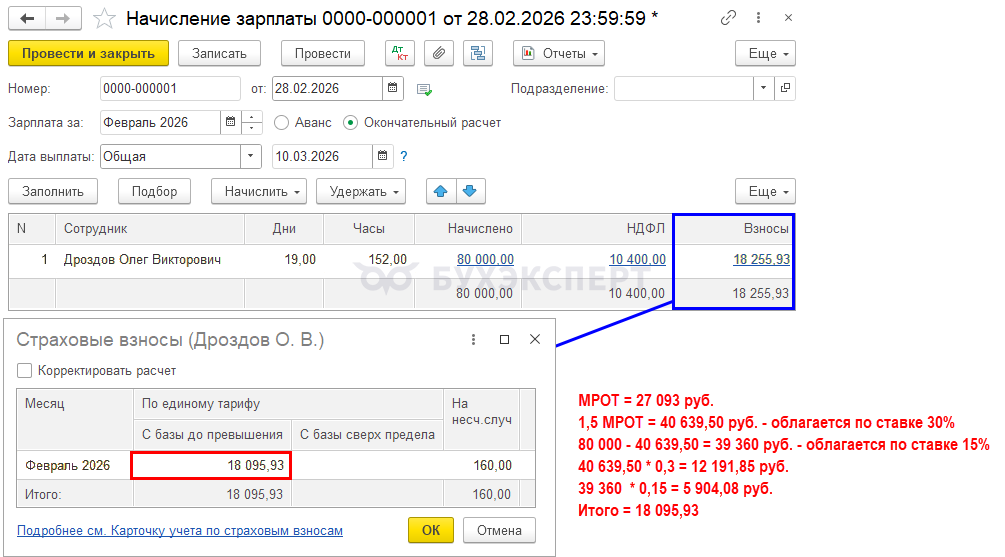1005x557 pixels.
Task: Click the empty Подразделение input field
Action: [684, 88]
